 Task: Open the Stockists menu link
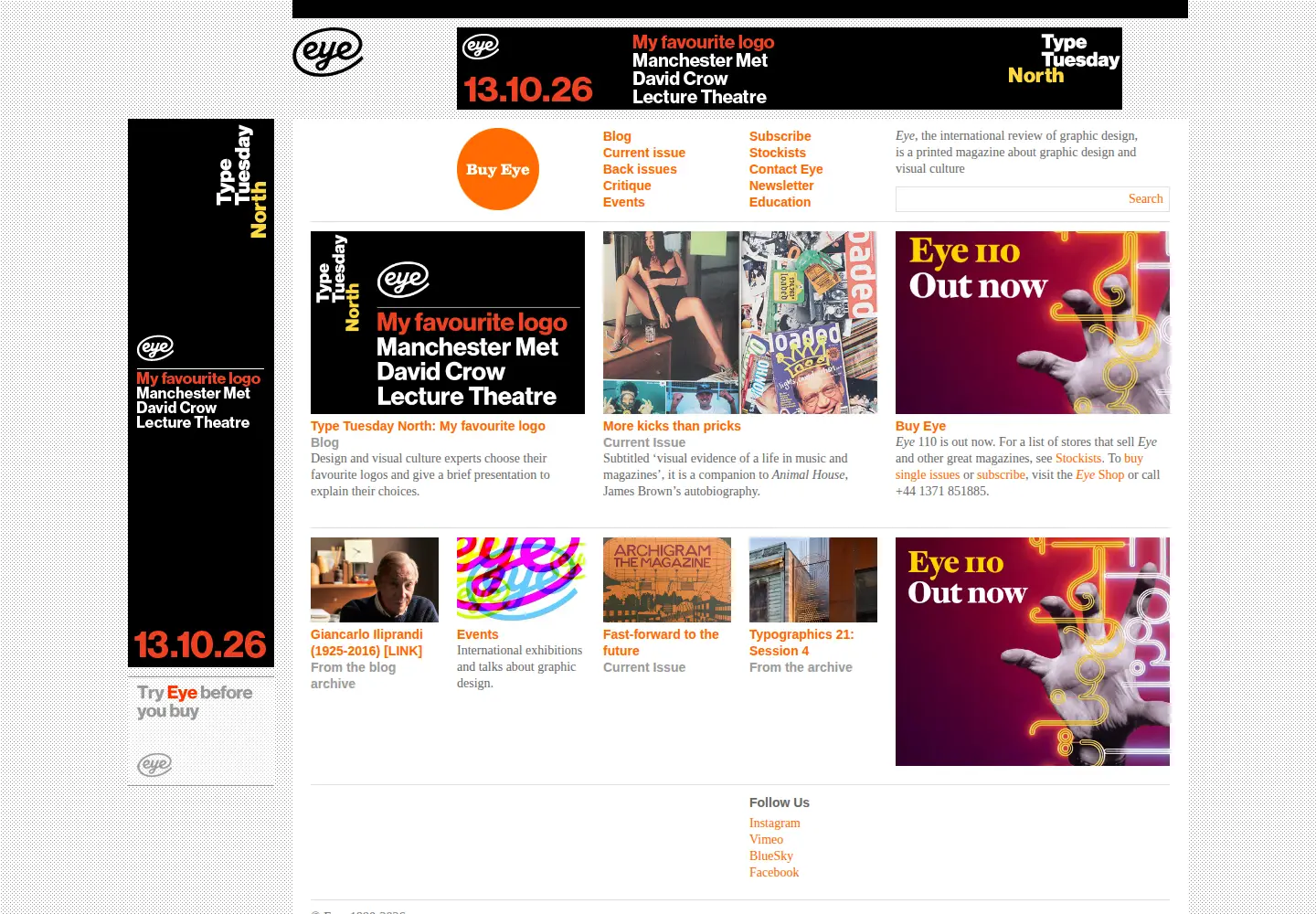click(777, 153)
